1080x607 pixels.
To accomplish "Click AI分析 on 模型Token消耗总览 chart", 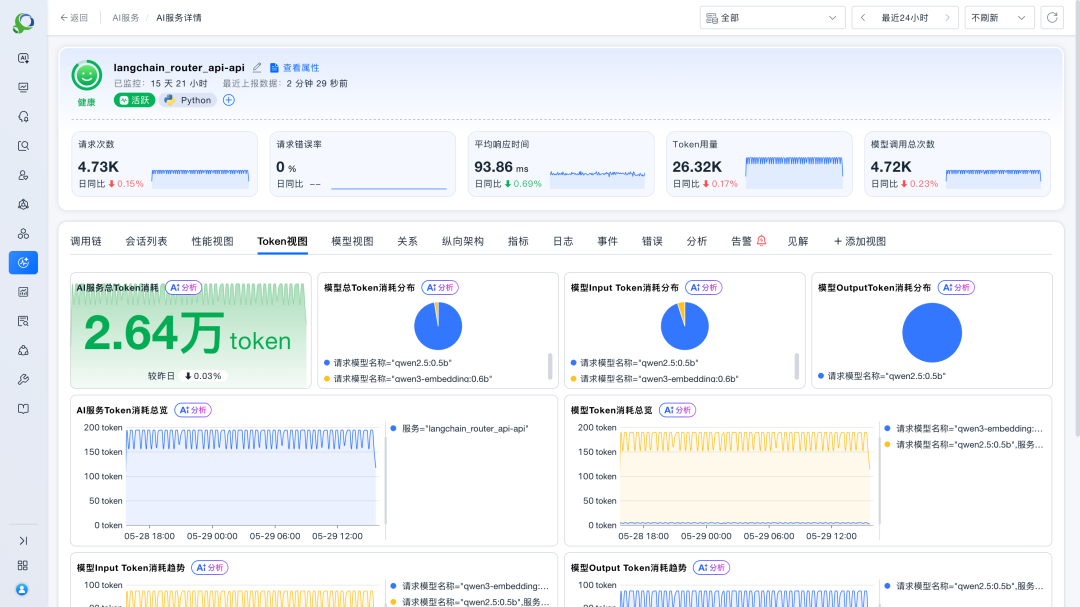I will (678, 410).
